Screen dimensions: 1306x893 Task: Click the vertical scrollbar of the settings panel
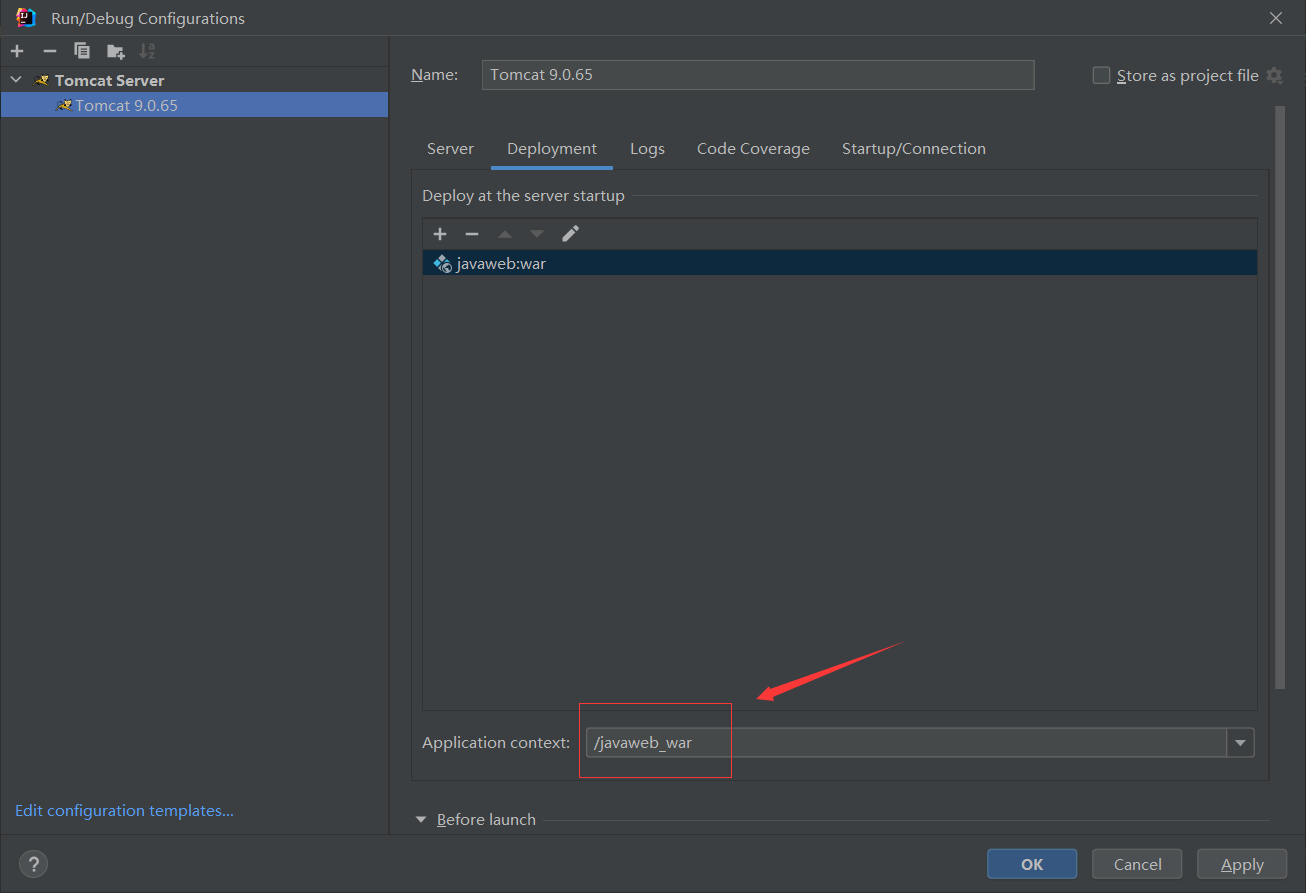1280,397
